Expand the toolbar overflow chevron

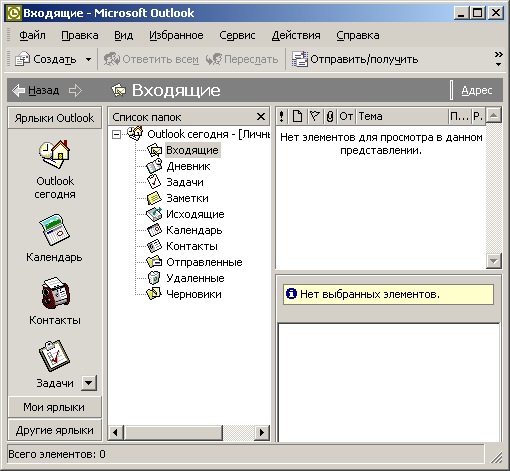tap(498, 59)
